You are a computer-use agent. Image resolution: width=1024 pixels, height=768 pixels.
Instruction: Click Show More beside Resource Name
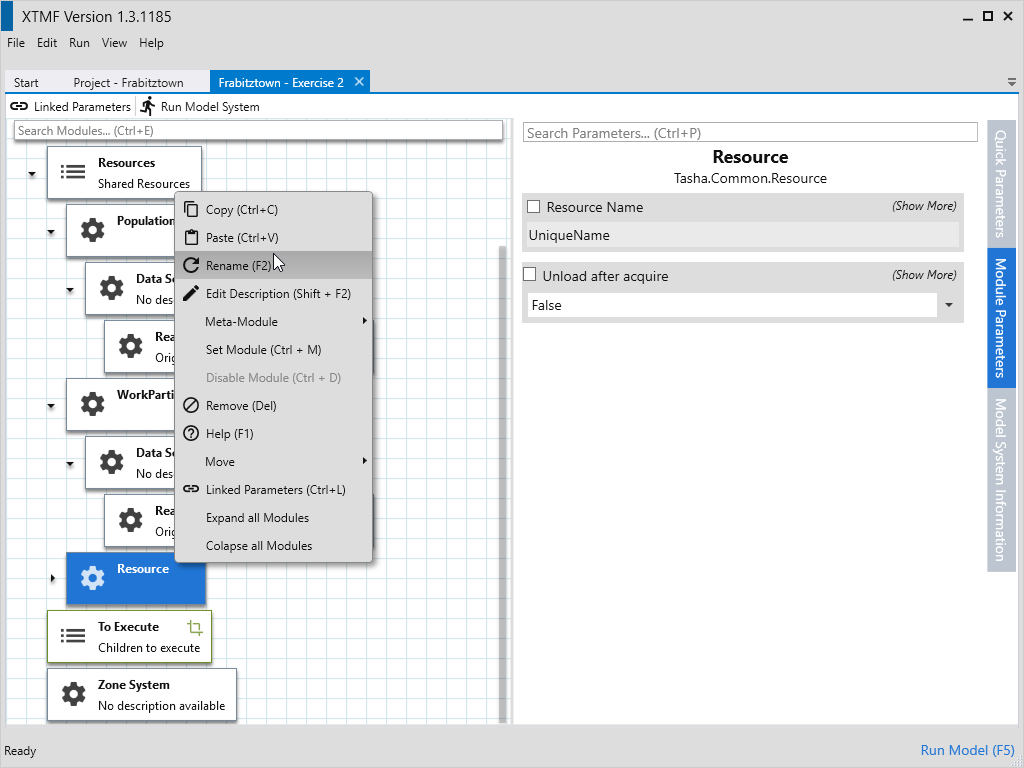(924, 206)
